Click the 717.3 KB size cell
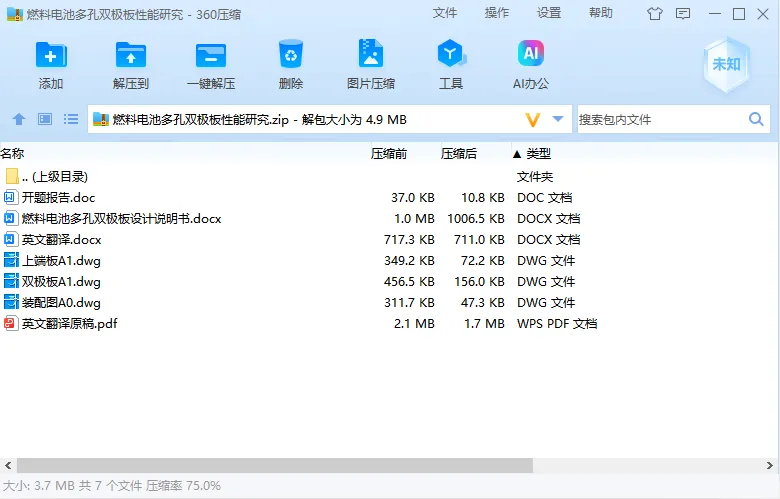Image resolution: width=780 pixels, height=499 pixels. (x=409, y=239)
